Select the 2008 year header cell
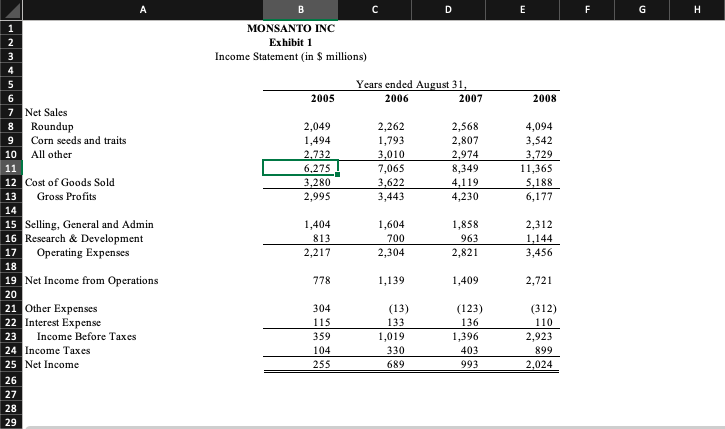Screen dimensions: 725x429 click(x=545, y=98)
